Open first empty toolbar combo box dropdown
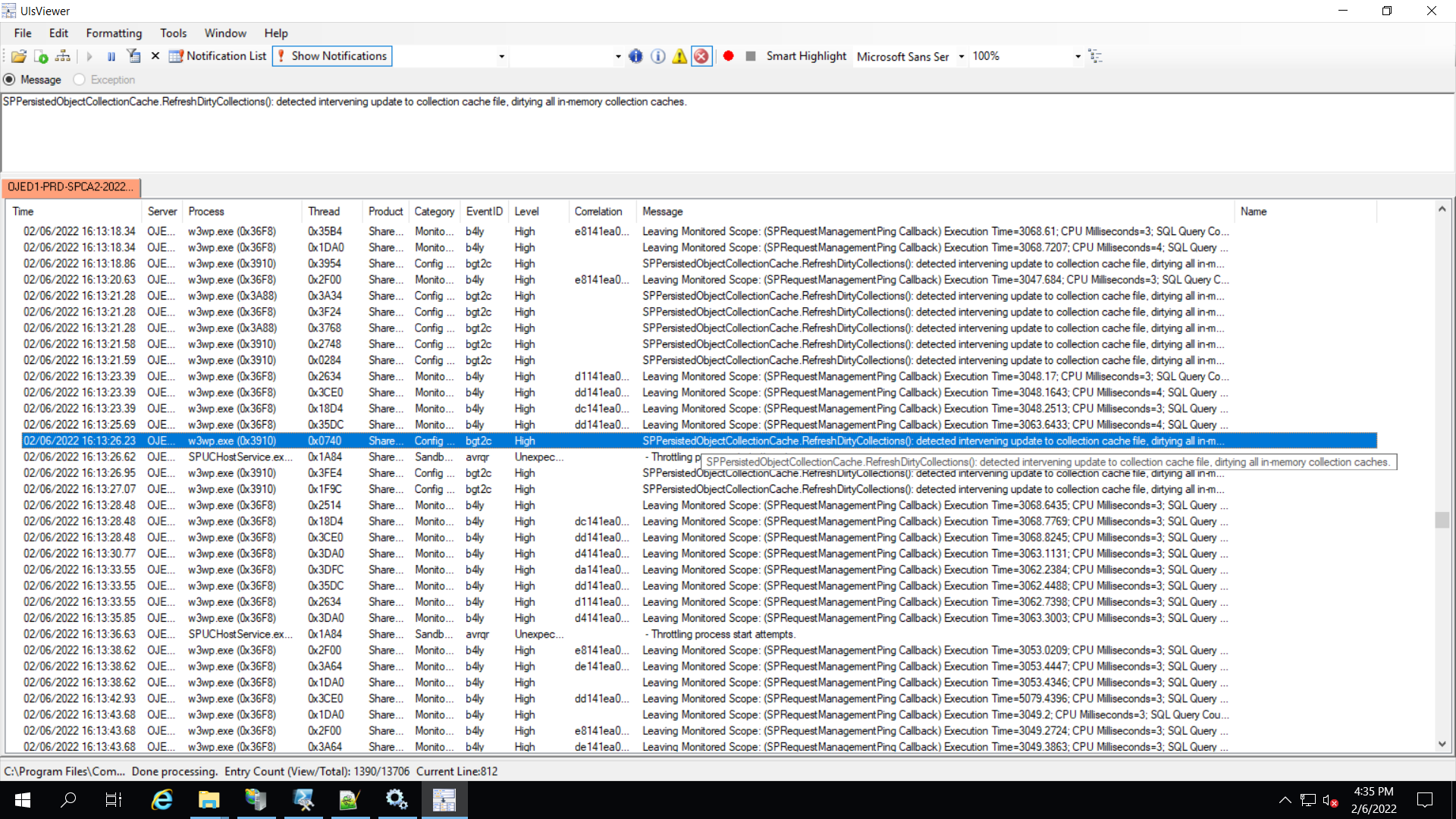Image resolution: width=1456 pixels, height=819 pixels. tap(501, 57)
